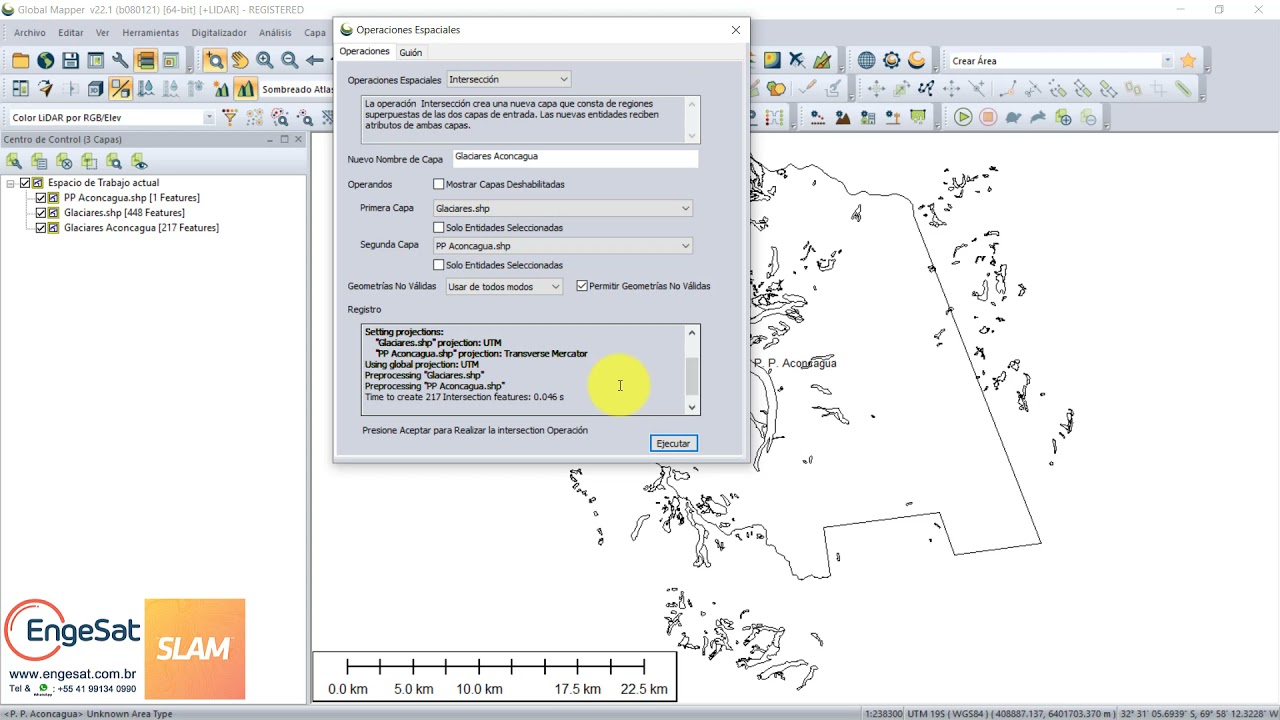Viewport: 1280px width, 720px height.
Task: Open the Color LiDAR por RGB/Elev dropdown
Action: click(x=111, y=118)
